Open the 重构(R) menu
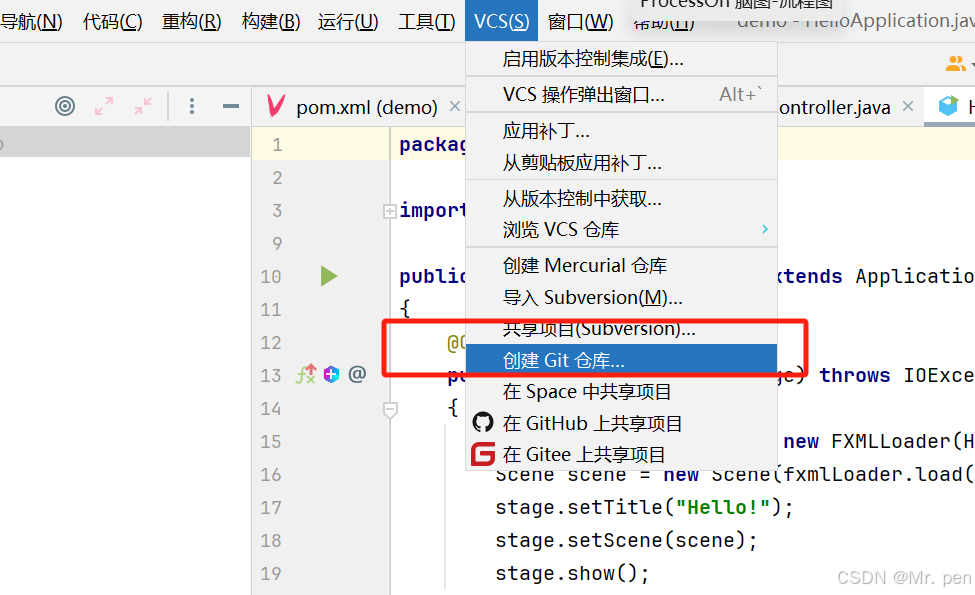This screenshot has height=595, width=975. click(x=192, y=22)
